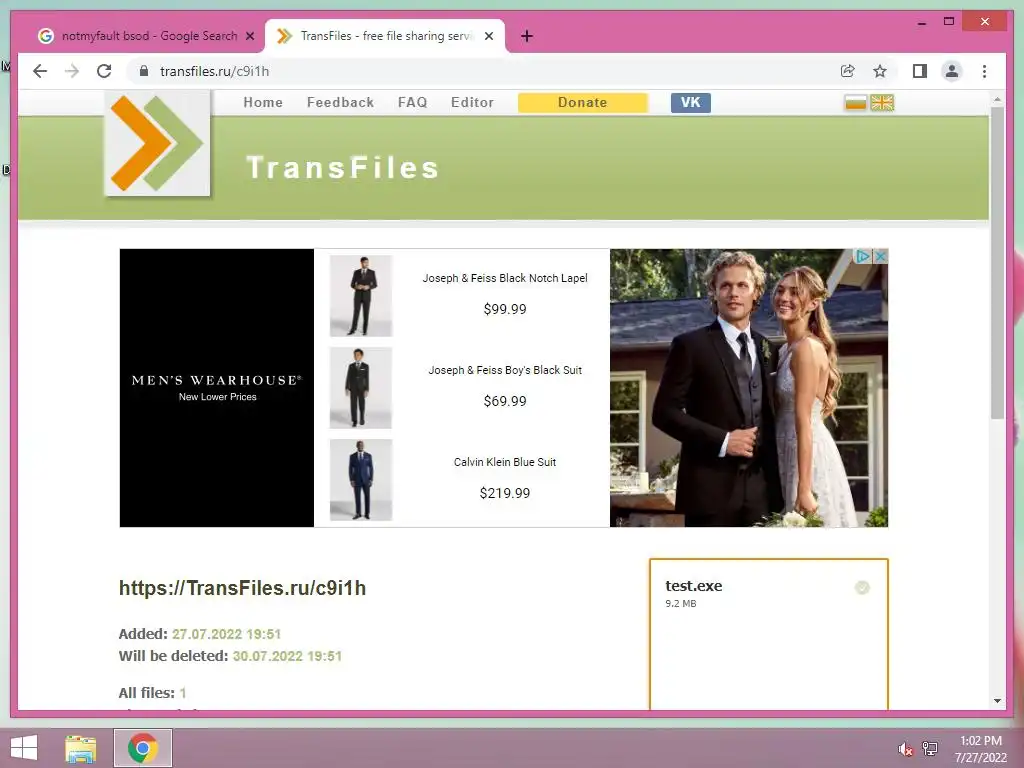Reload the TransFiles page
The width and height of the screenshot is (1024, 768).
click(x=104, y=71)
